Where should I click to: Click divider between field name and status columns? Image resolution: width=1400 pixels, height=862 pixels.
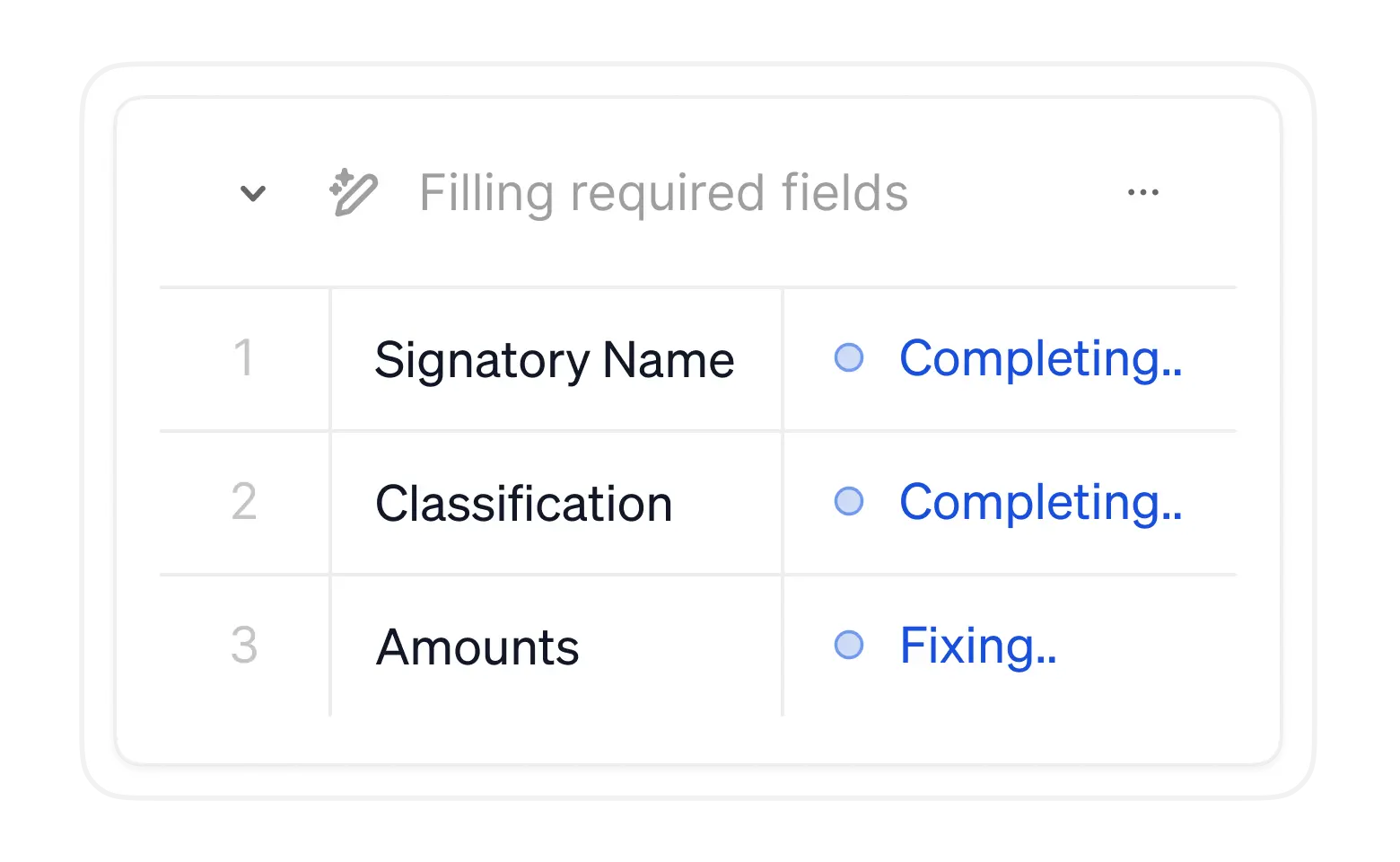click(783, 503)
